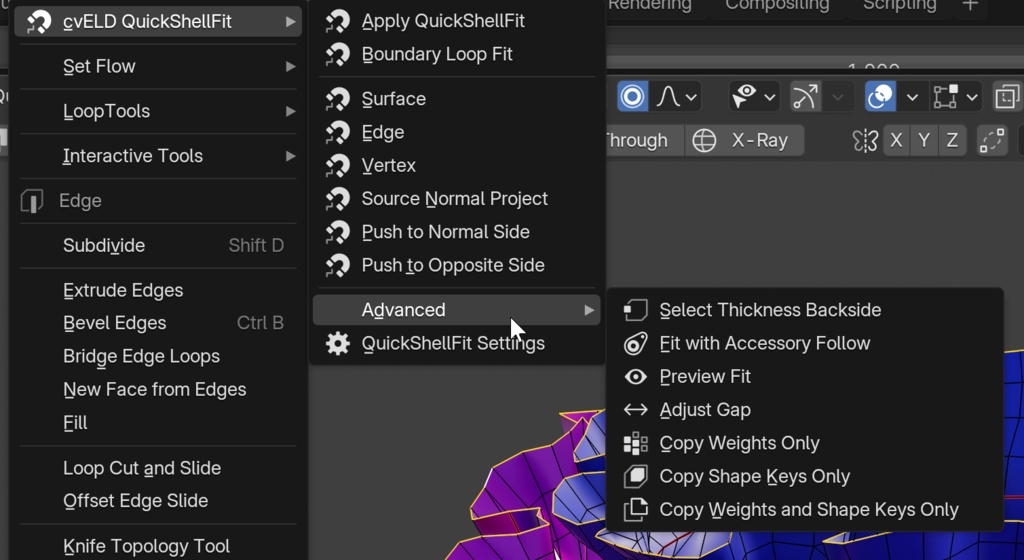Click the Source Normal Project icon

[338, 198]
